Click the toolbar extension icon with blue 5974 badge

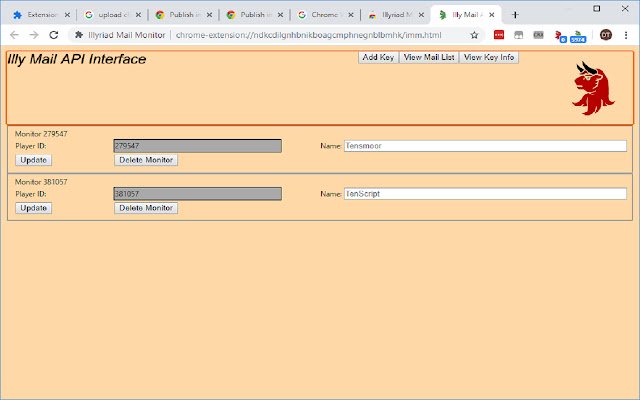click(x=578, y=36)
